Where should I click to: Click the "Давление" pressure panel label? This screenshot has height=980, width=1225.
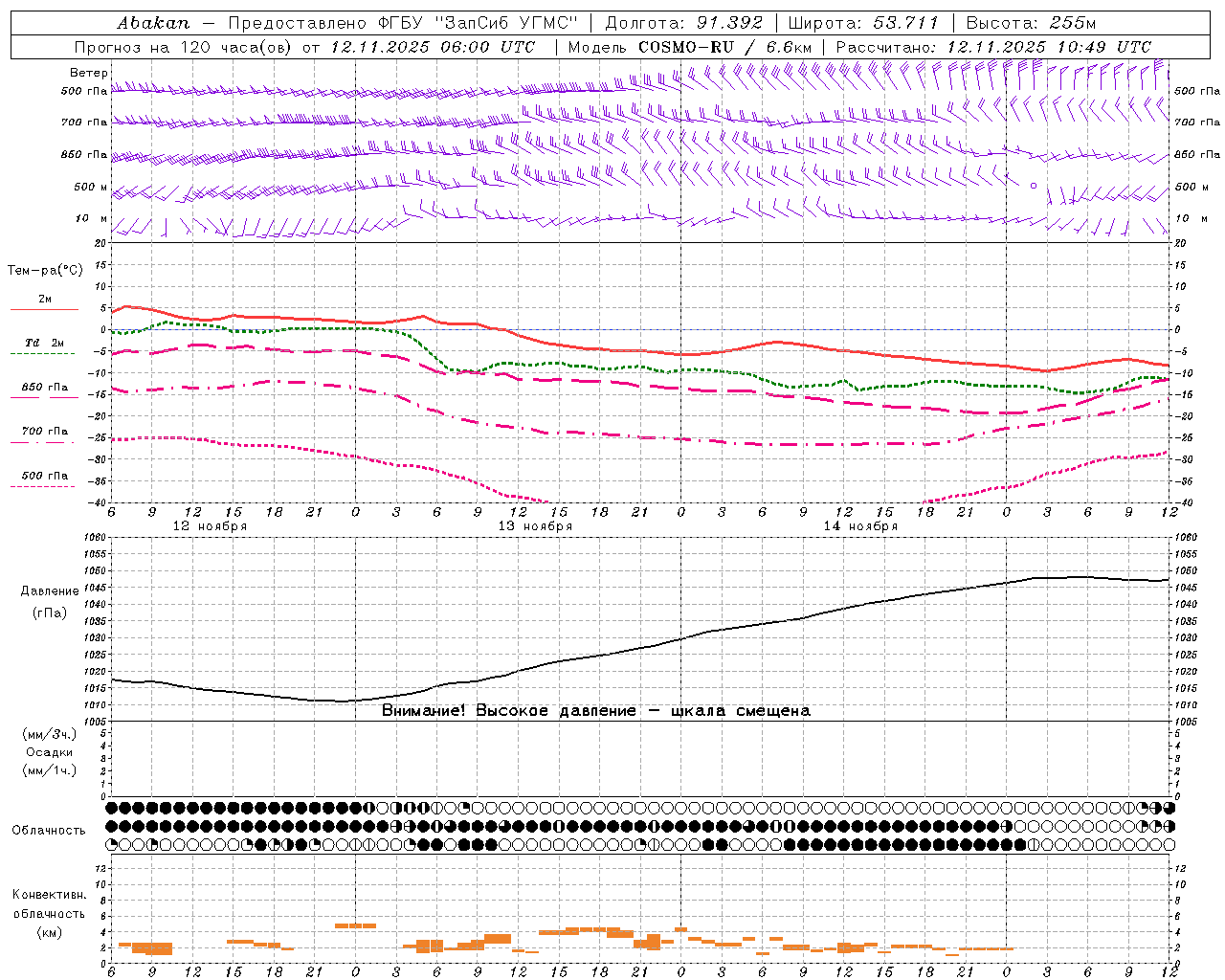coord(50,591)
